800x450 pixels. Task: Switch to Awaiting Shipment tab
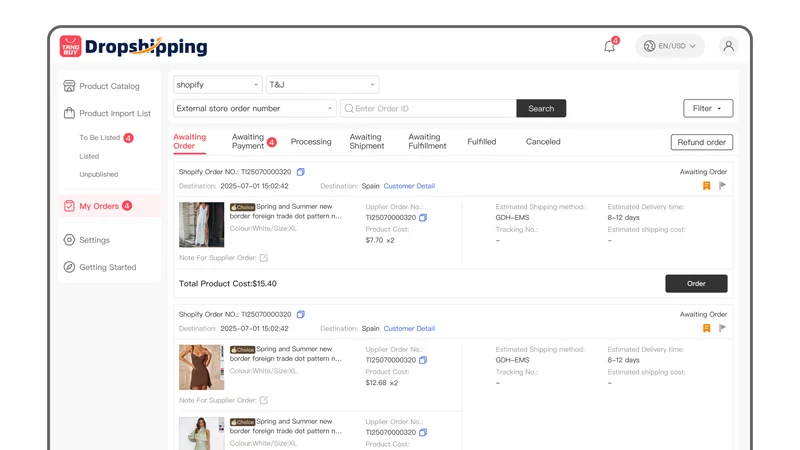pos(367,141)
